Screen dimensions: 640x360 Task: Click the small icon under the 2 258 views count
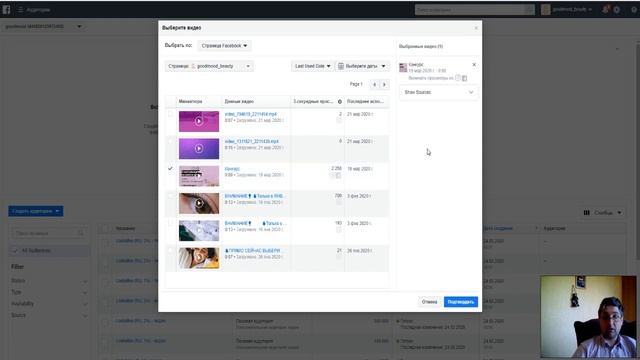click(338, 175)
